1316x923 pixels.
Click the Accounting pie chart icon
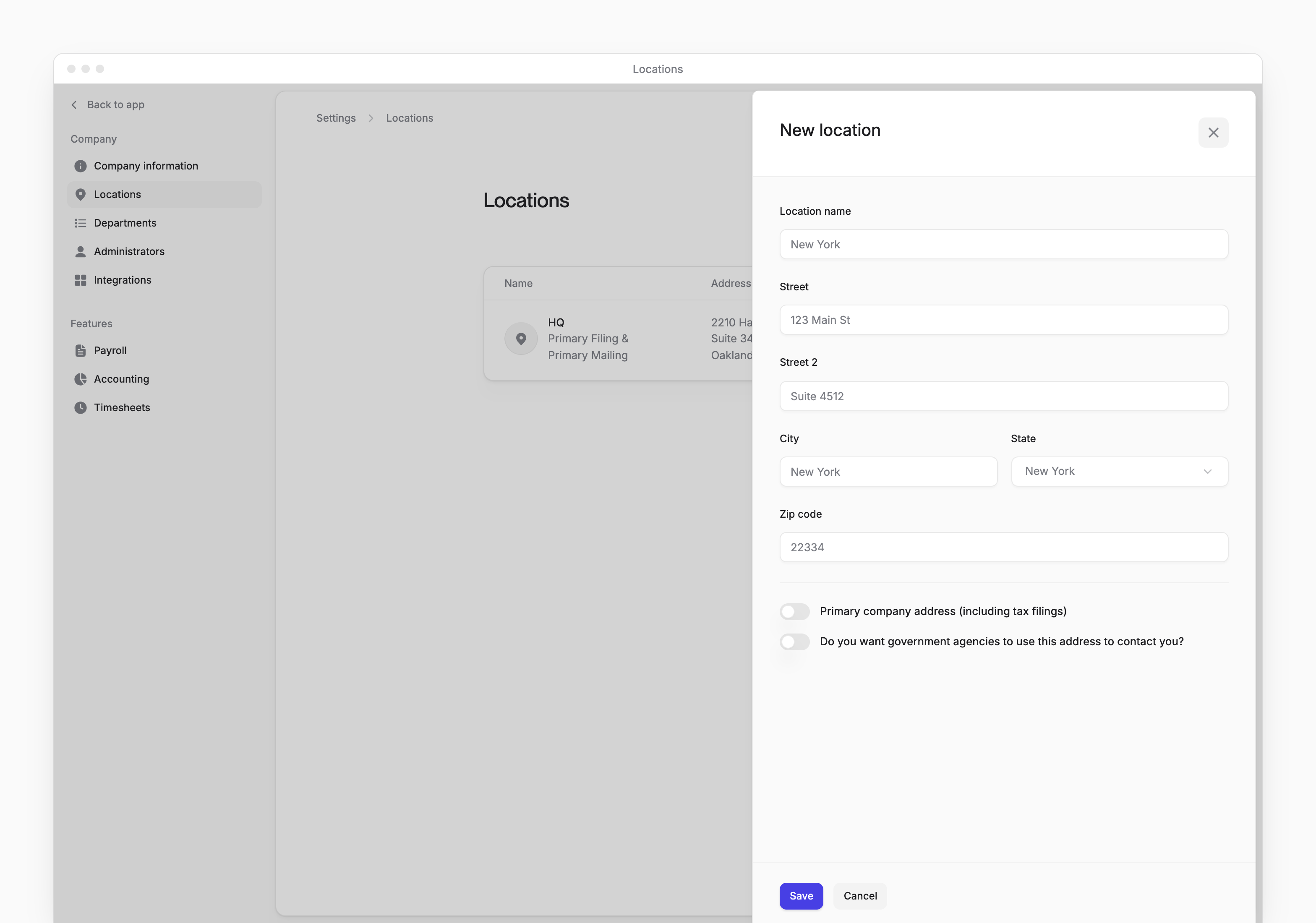80,379
